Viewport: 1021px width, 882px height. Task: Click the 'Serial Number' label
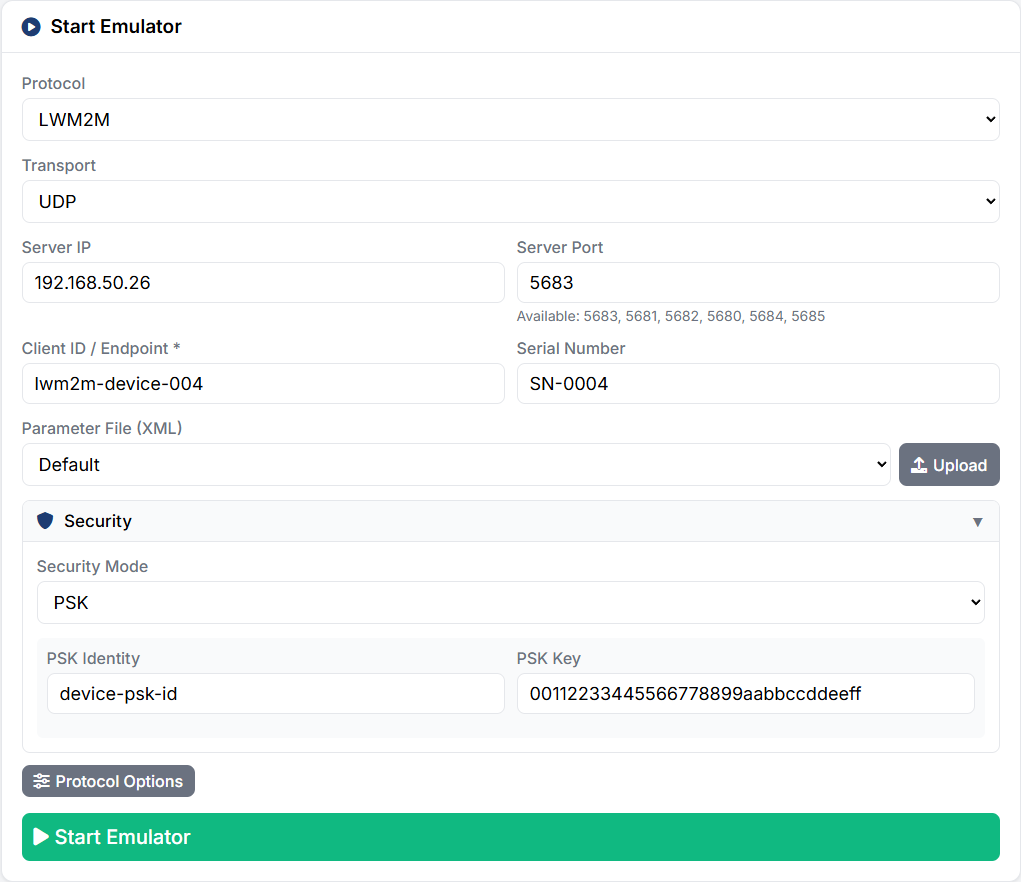571,348
